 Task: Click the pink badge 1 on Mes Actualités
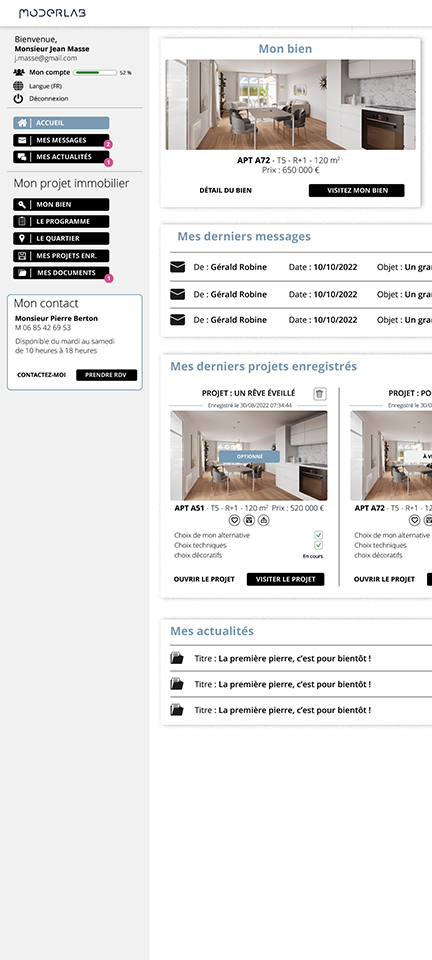[108, 162]
